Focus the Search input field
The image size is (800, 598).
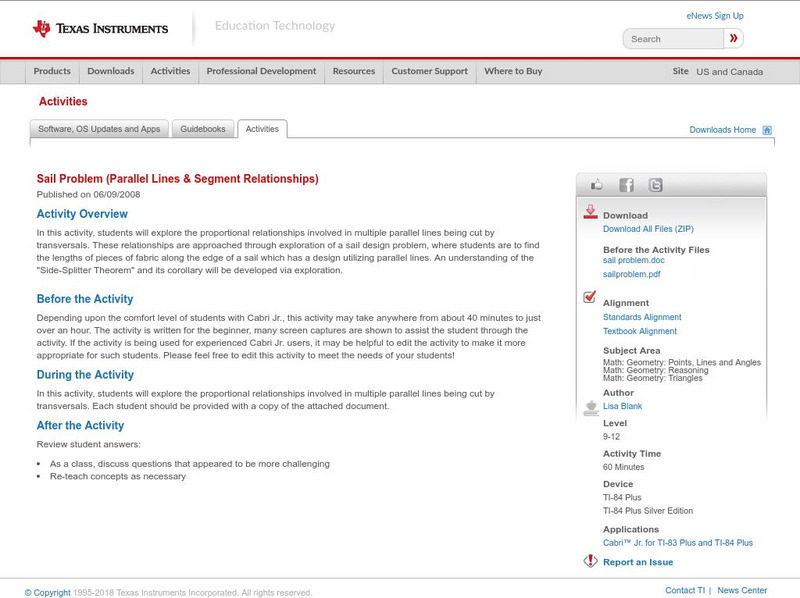[x=673, y=39]
